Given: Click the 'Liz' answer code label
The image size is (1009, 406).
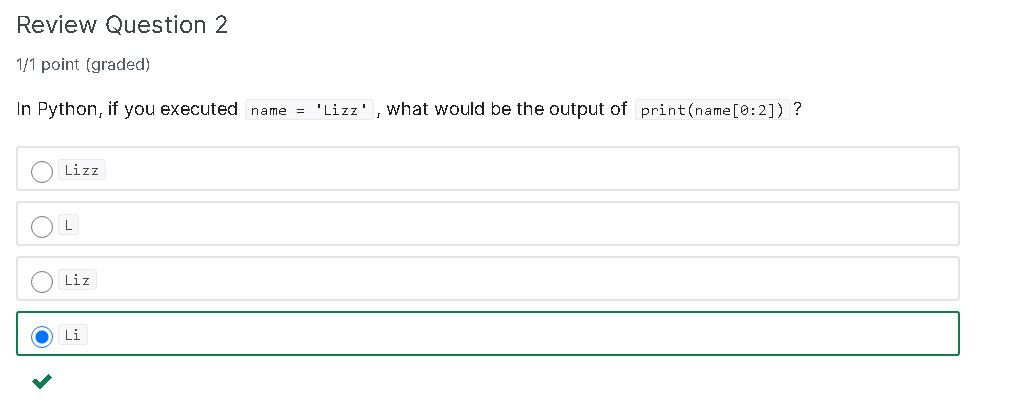Looking at the screenshot, I should point(77,280).
